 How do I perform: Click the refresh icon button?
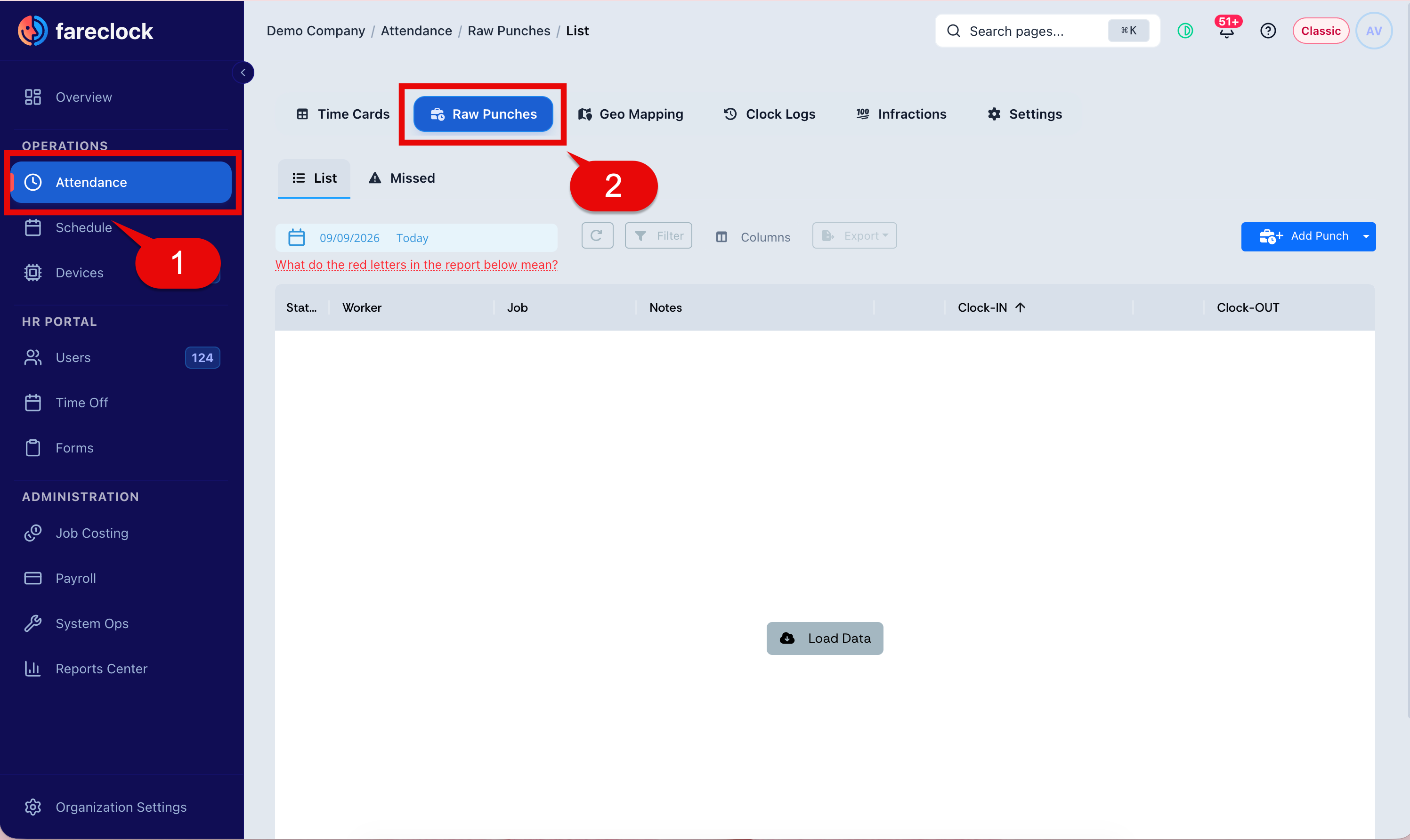[x=597, y=235]
